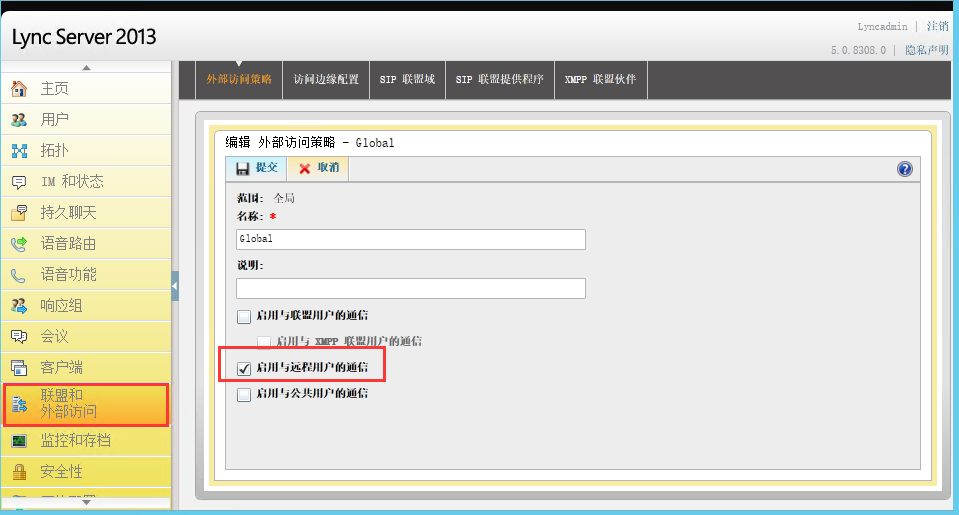Image resolution: width=959 pixels, height=515 pixels.
Task: Switch to SIP 联盟域 tab
Action: (x=407, y=80)
